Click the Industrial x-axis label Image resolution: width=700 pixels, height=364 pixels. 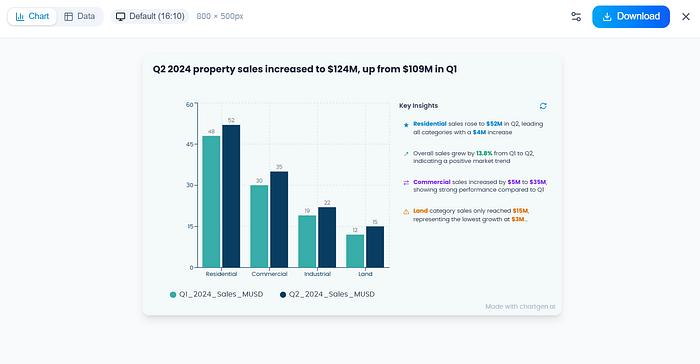coord(317,274)
